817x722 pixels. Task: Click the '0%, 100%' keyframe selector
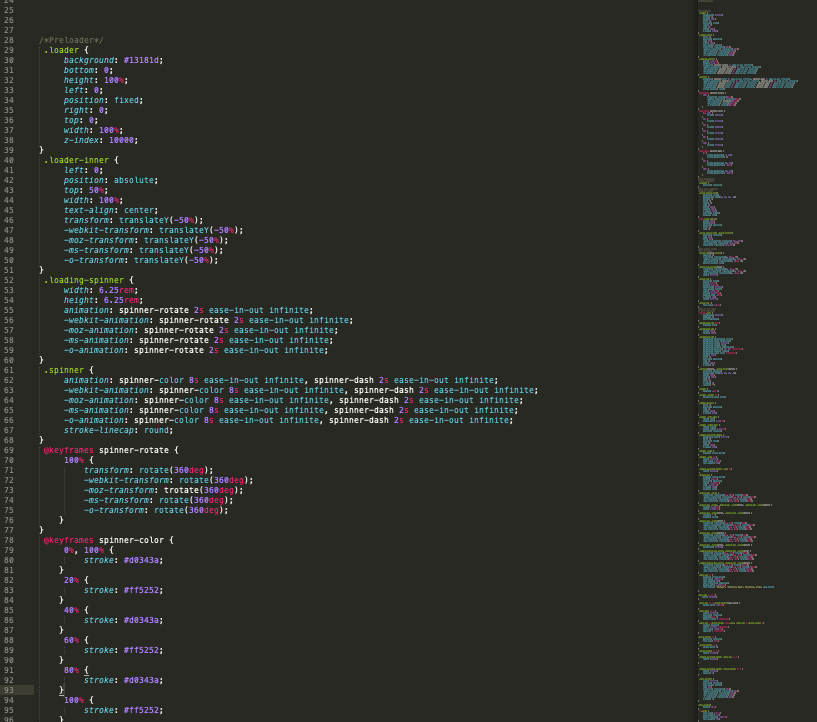coord(83,550)
